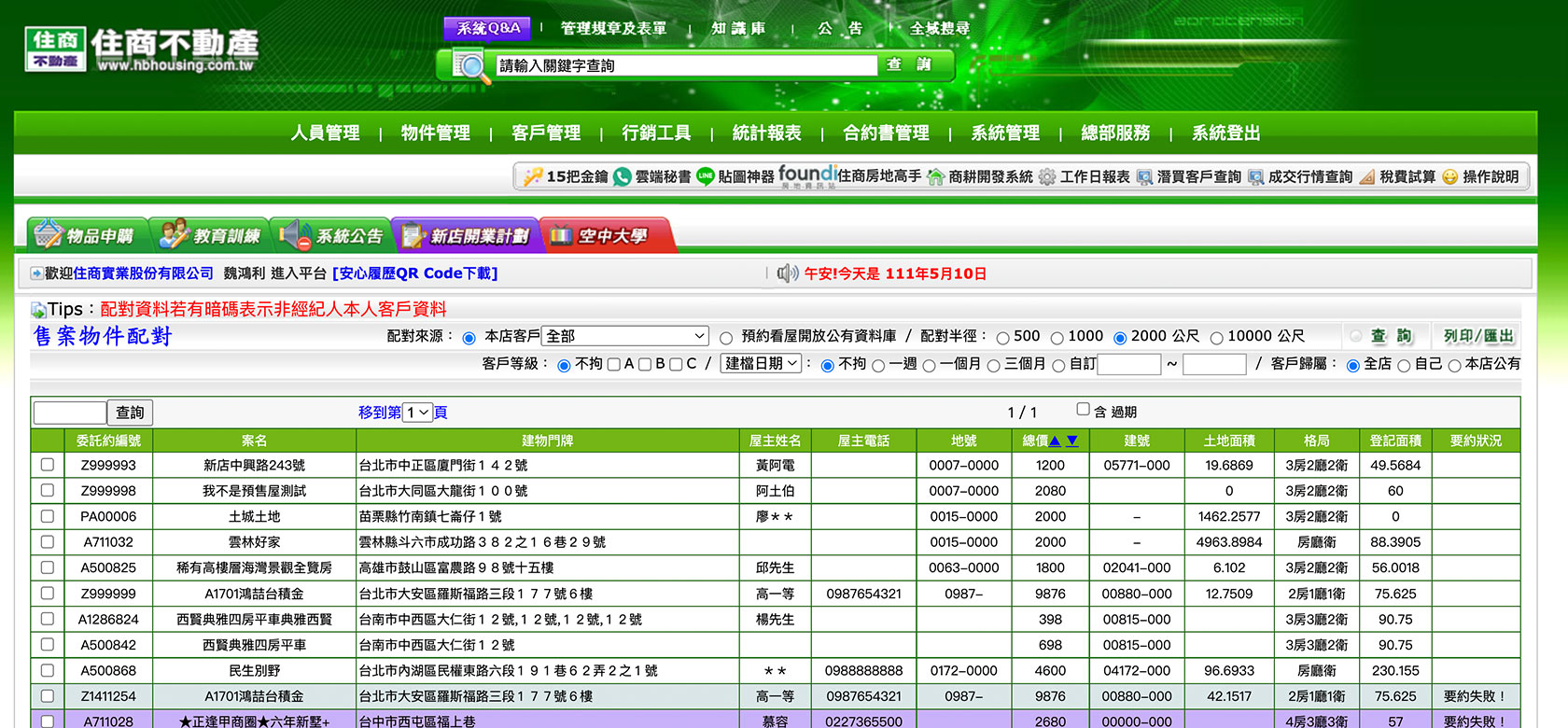Click the keyword search input field
1568x728 pixels.
685,65
